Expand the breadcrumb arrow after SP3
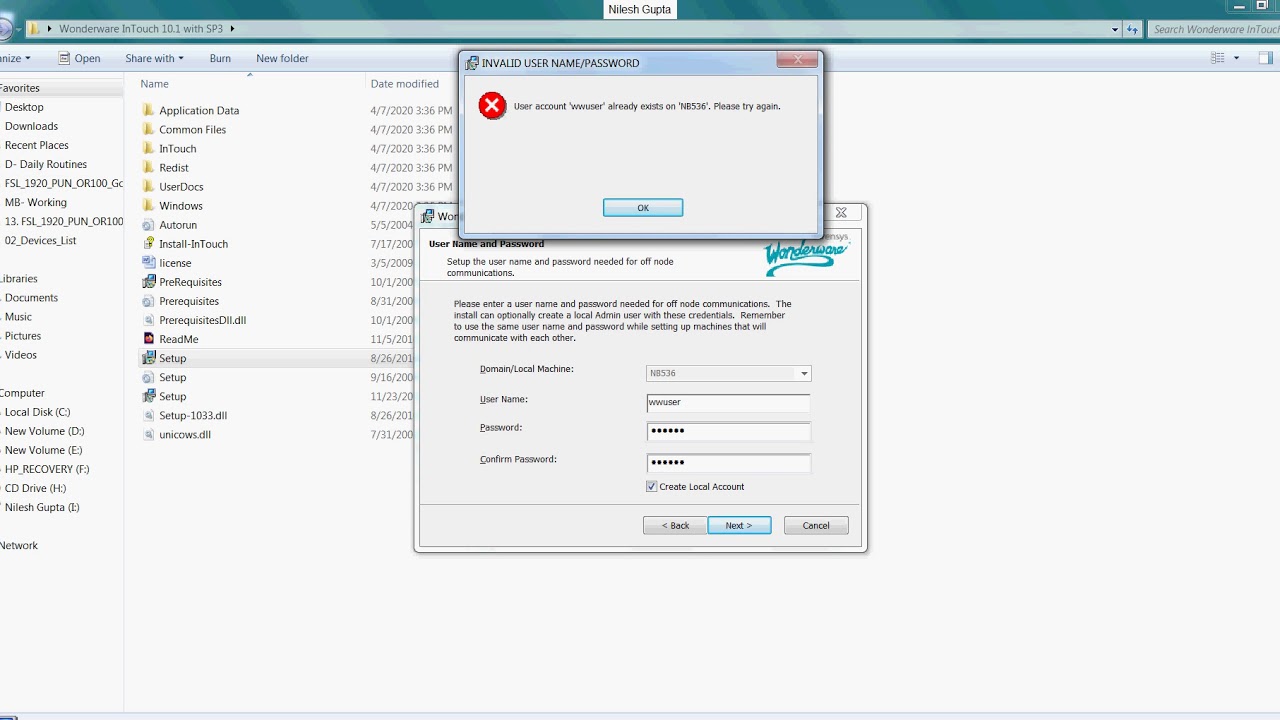Viewport: 1280px width, 720px height. click(233, 29)
